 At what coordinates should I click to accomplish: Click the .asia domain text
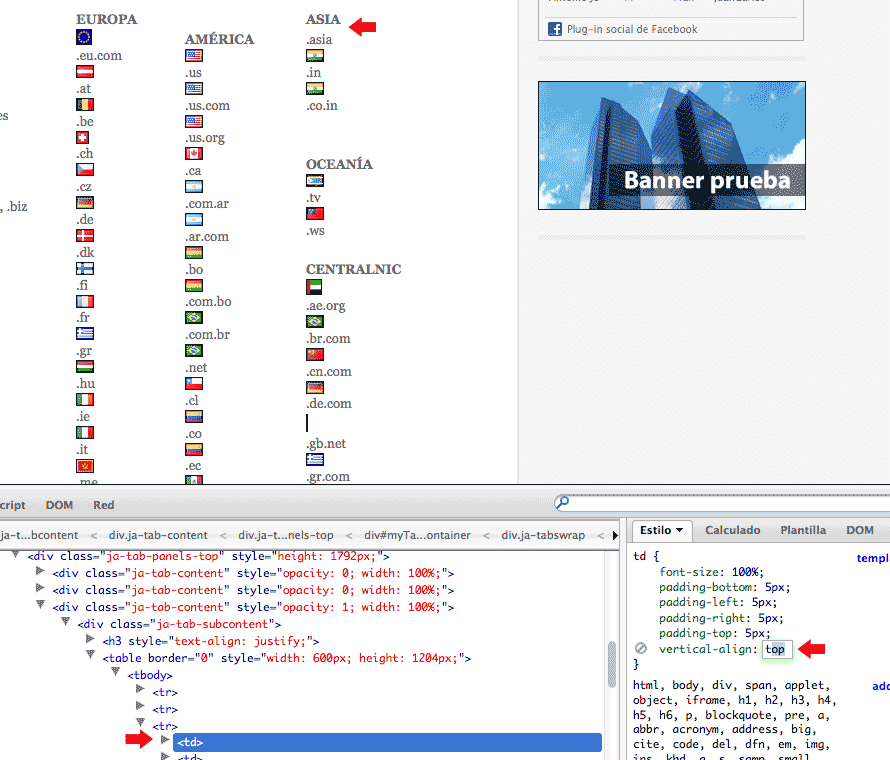point(319,40)
